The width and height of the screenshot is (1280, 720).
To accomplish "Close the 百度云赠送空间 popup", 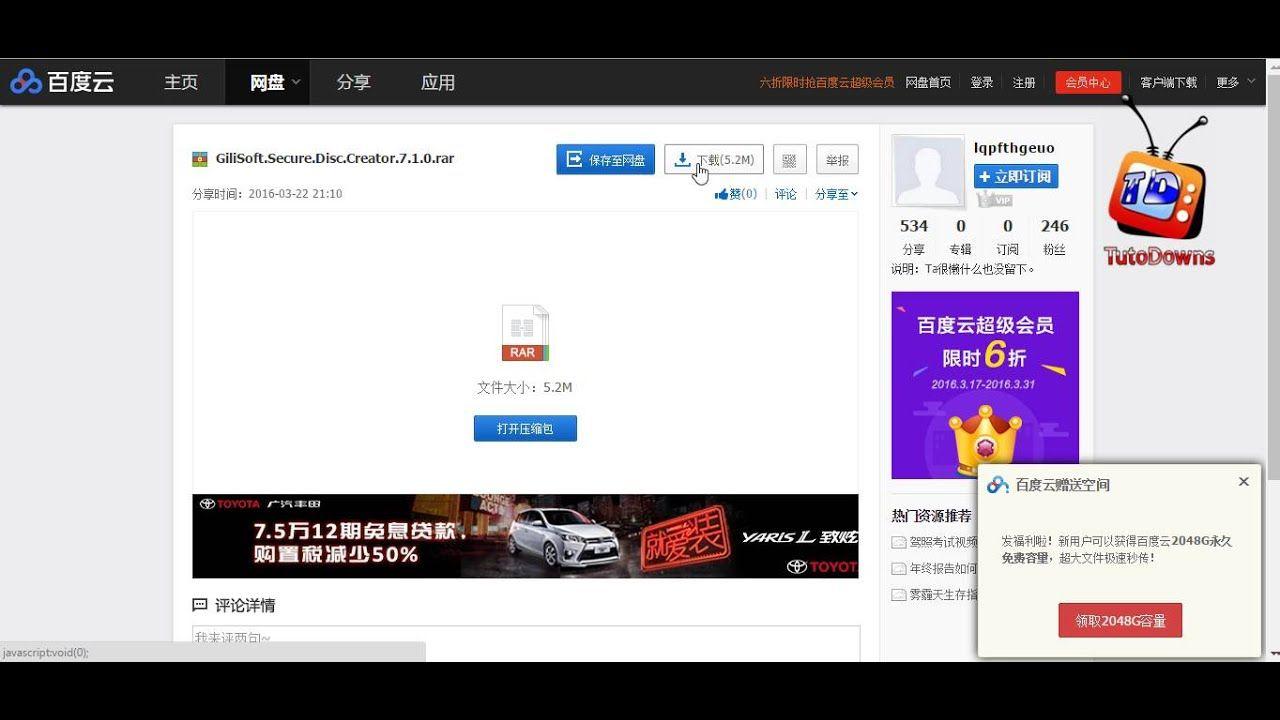I will tap(1244, 481).
